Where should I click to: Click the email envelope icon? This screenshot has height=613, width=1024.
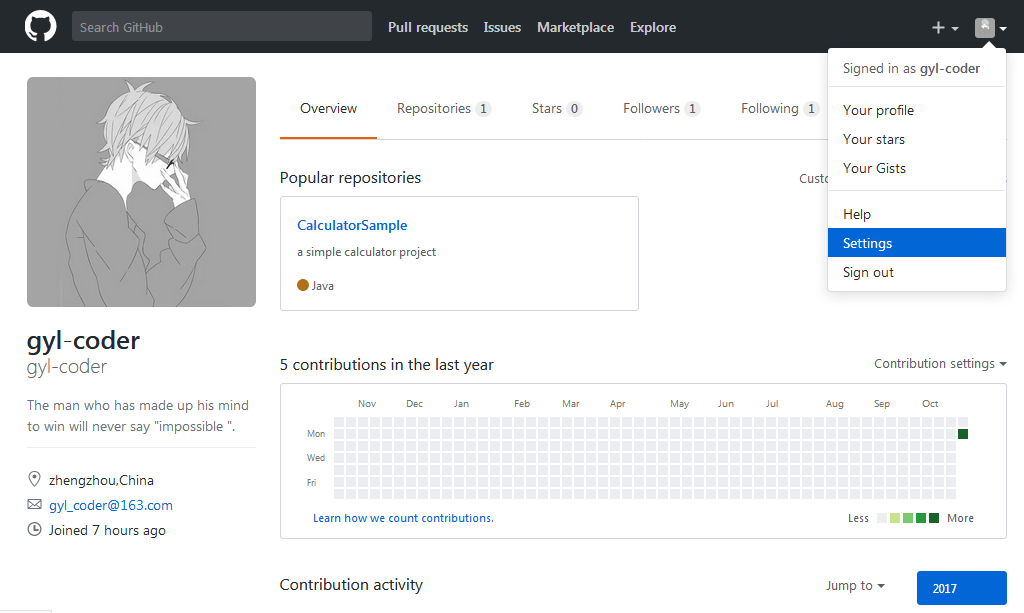point(35,505)
